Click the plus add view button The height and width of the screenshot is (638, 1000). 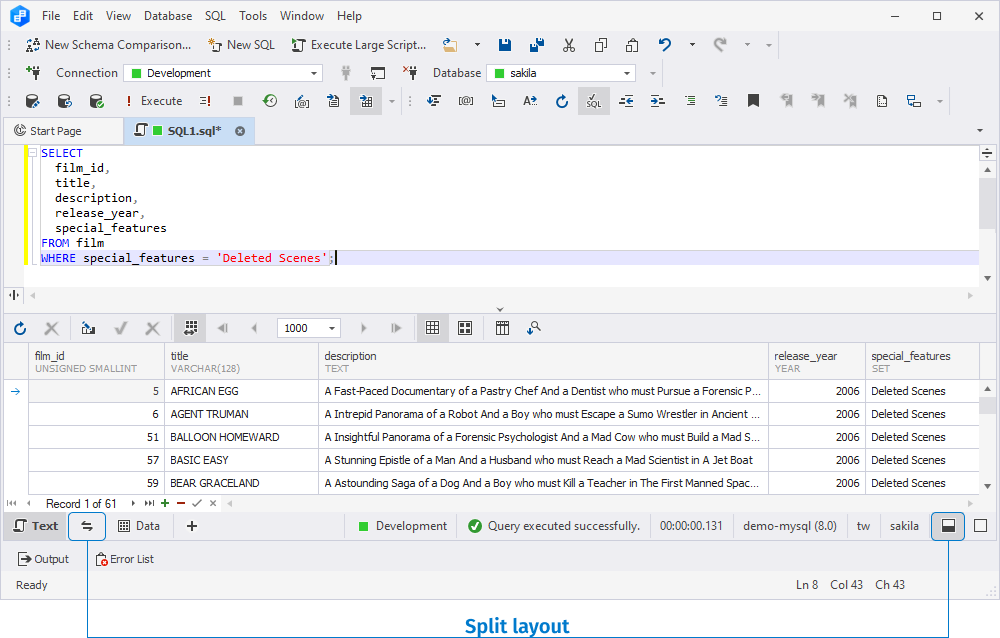tap(192, 526)
